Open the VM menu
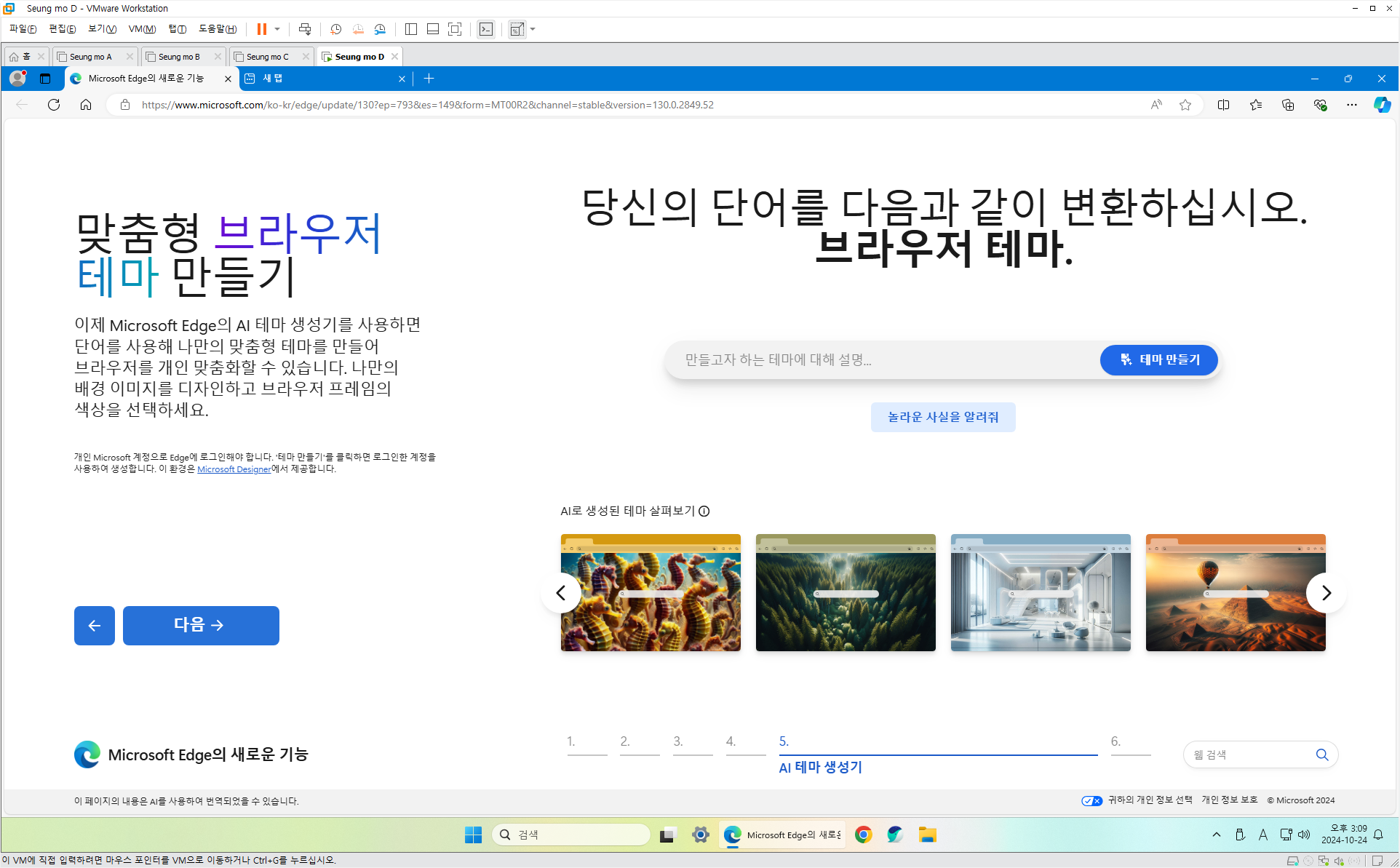This screenshot has height=868, width=1400. coord(142,29)
